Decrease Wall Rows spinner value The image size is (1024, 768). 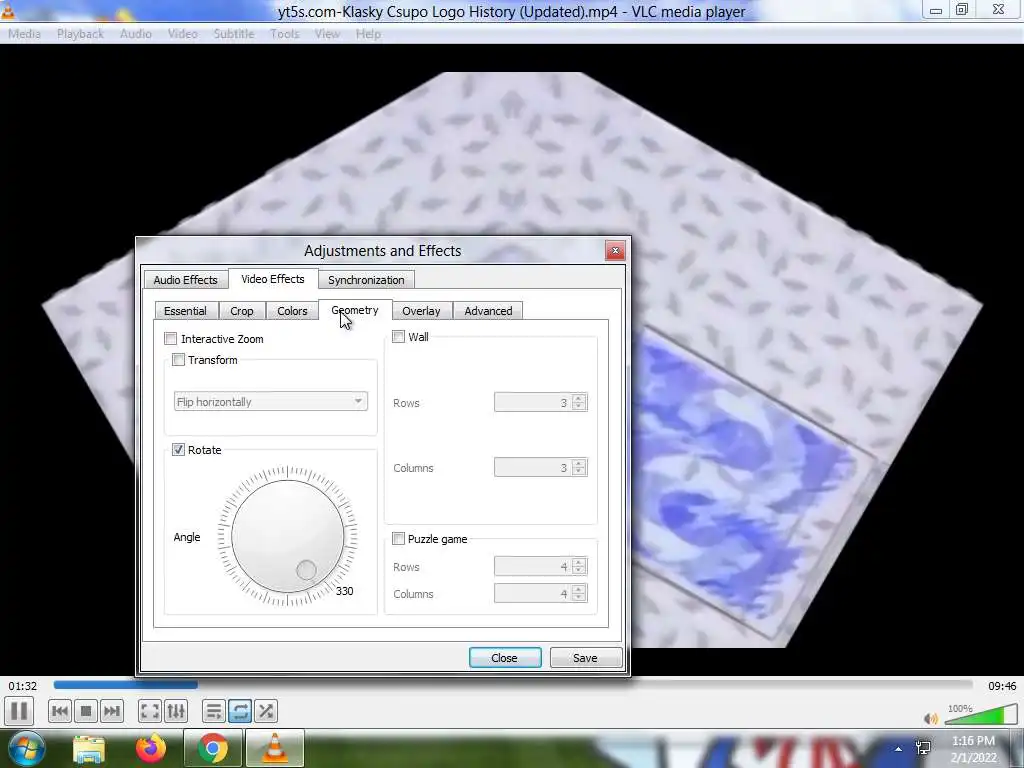tap(579, 407)
